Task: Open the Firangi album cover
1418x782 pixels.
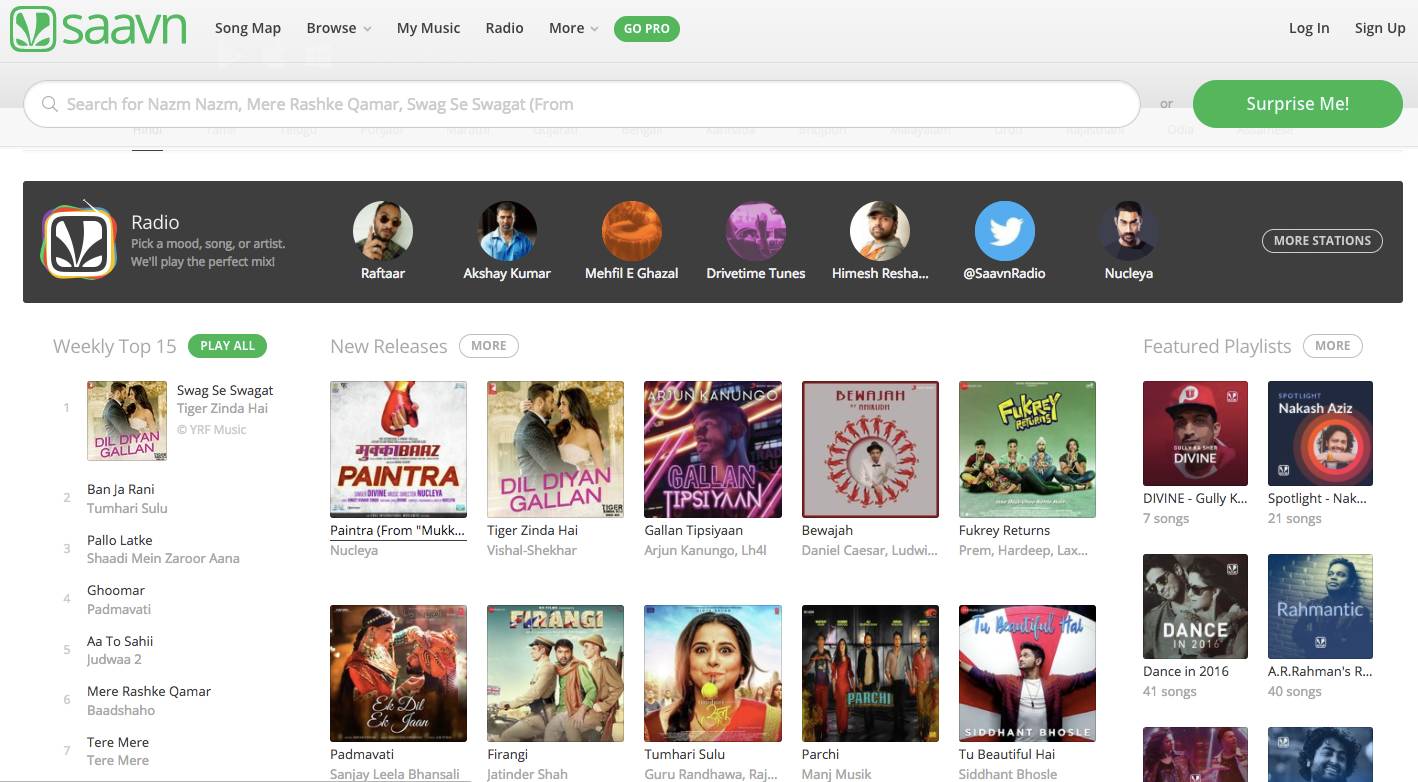Action: click(556, 673)
